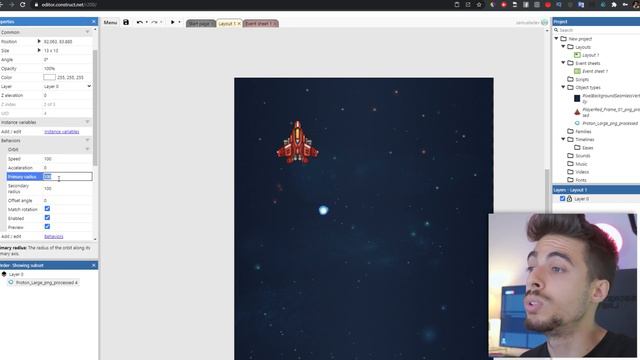Toggle Layer 0 visibility checkbox
Image resolution: width=640 pixels, height=360 pixels.
point(562,198)
